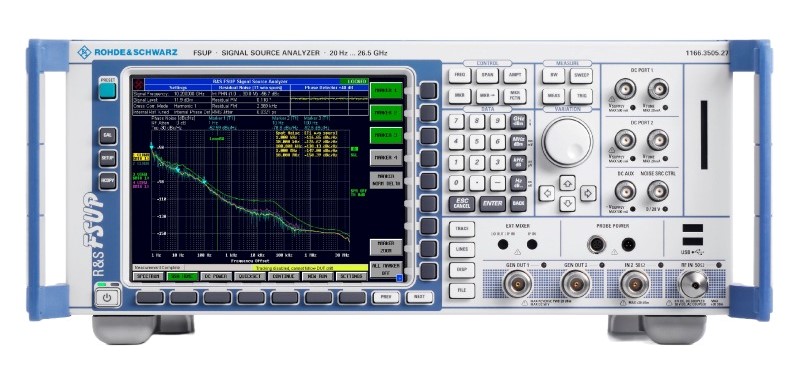Tap the MEAS key
Image resolution: width=799 pixels, height=377 pixels.
tap(553, 96)
